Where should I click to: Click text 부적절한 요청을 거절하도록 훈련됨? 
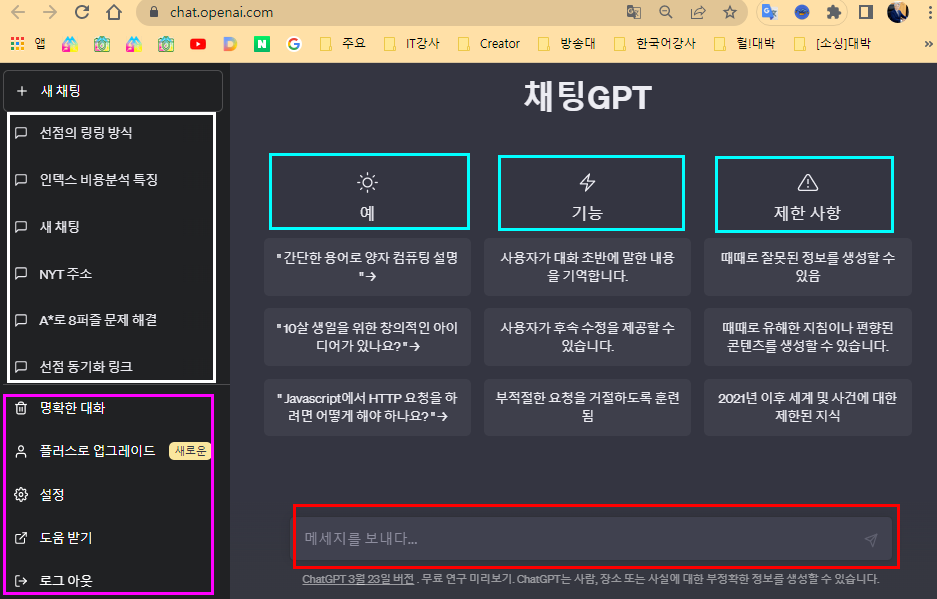pos(587,407)
